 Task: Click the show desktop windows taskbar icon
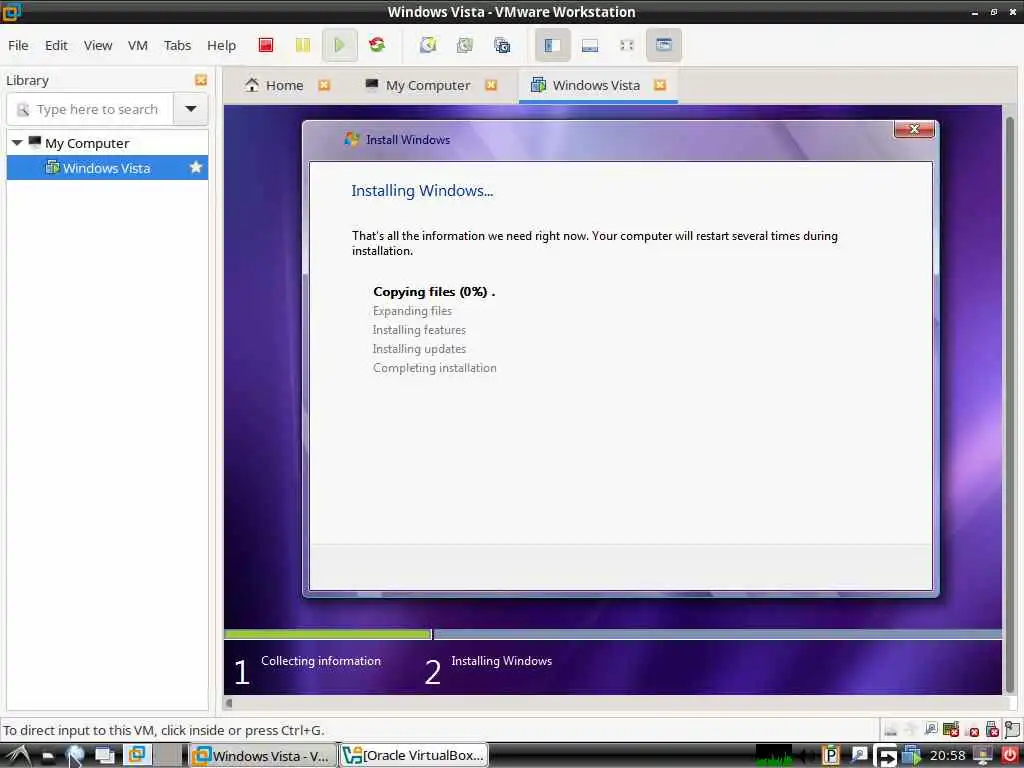click(x=105, y=756)
